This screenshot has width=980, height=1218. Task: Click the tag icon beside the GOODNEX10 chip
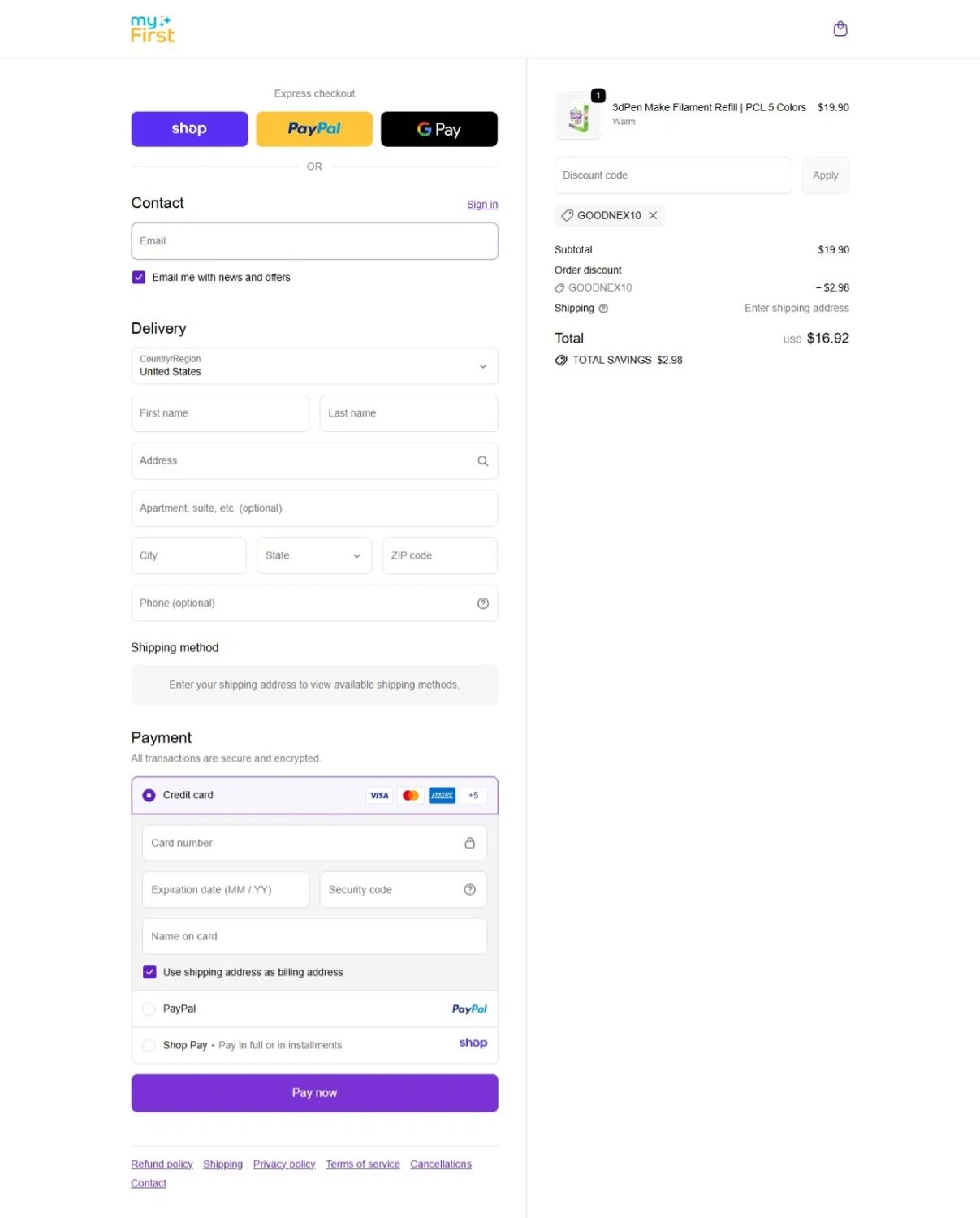click(x=568, y=215)
